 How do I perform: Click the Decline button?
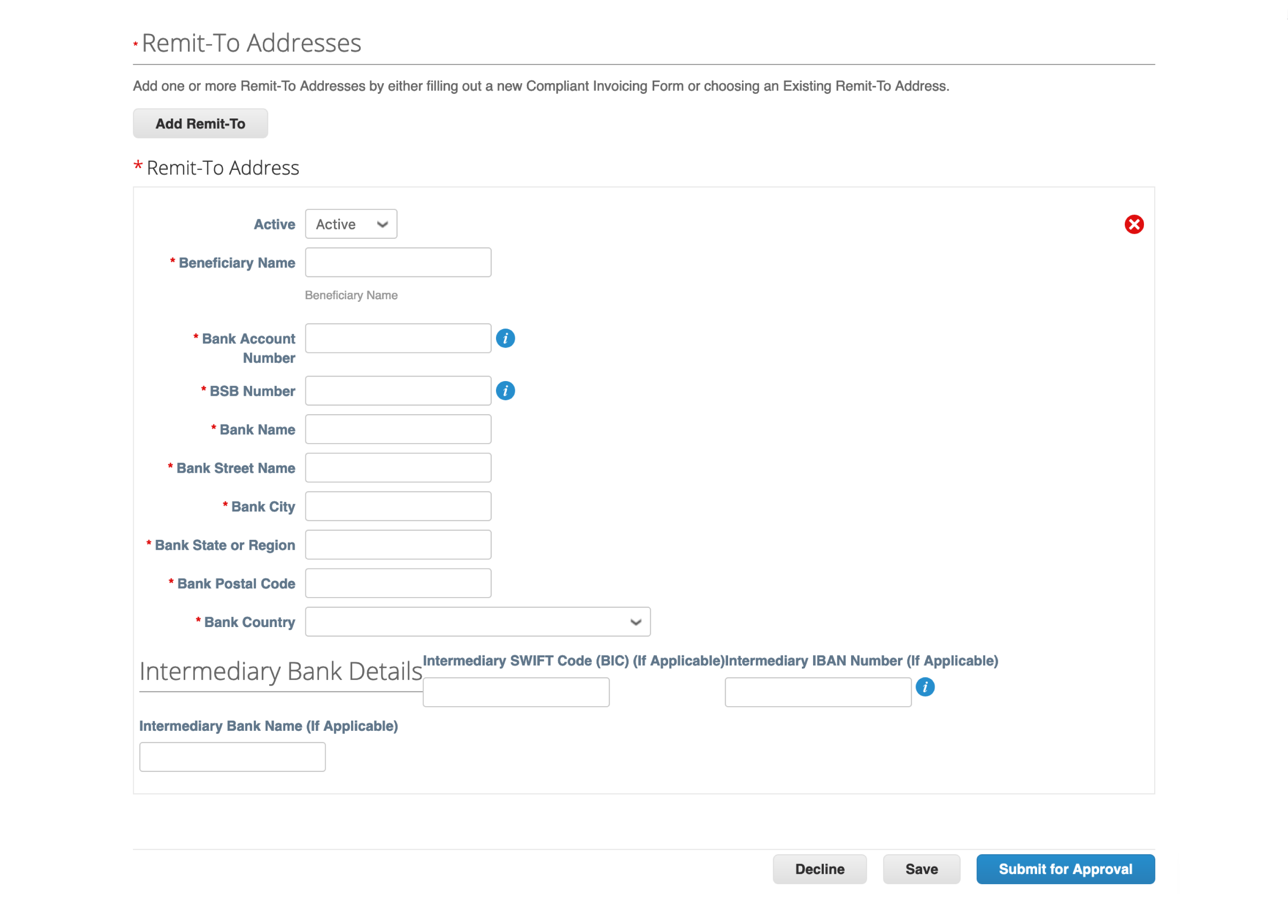(820, 868)
